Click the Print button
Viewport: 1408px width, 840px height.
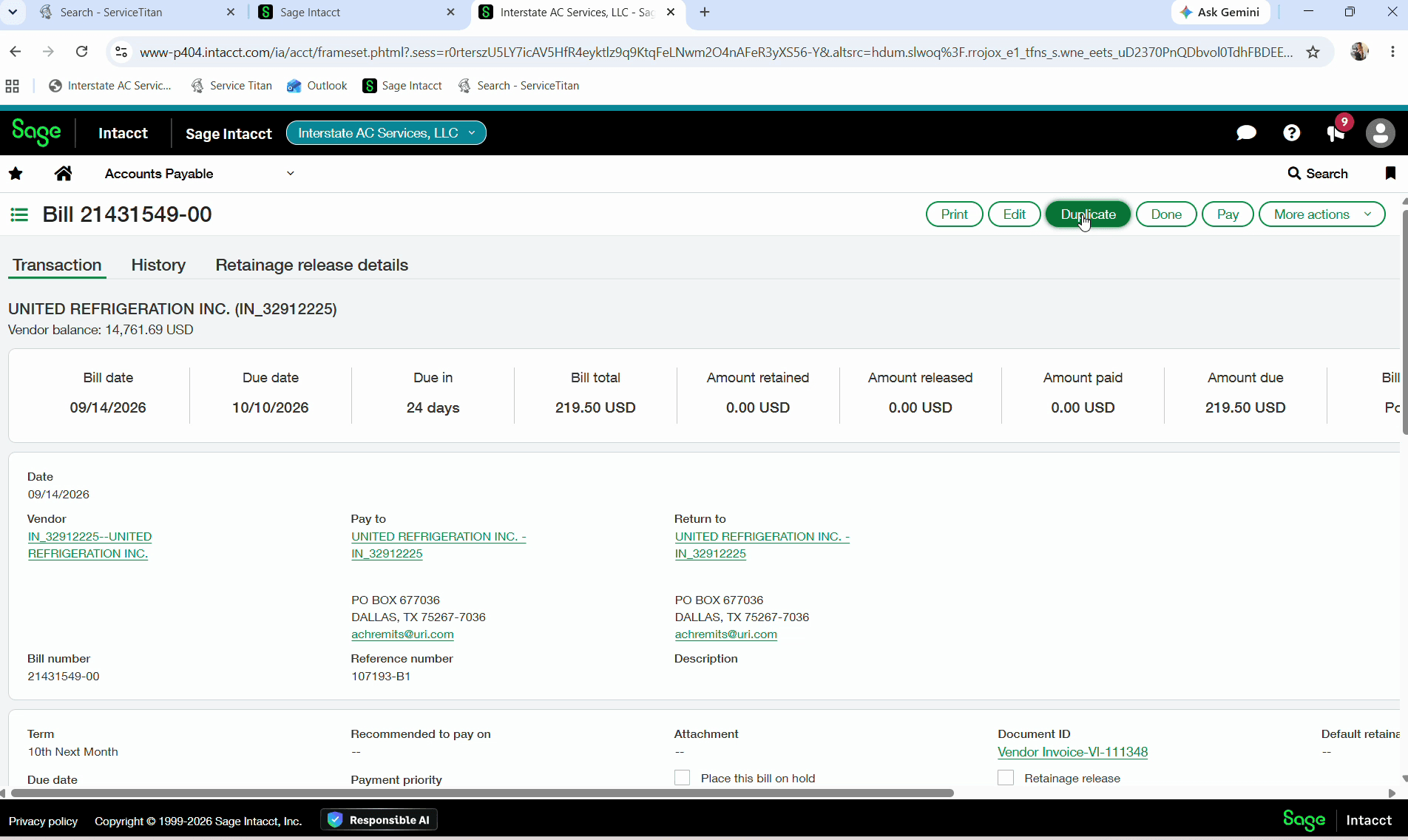954,214
